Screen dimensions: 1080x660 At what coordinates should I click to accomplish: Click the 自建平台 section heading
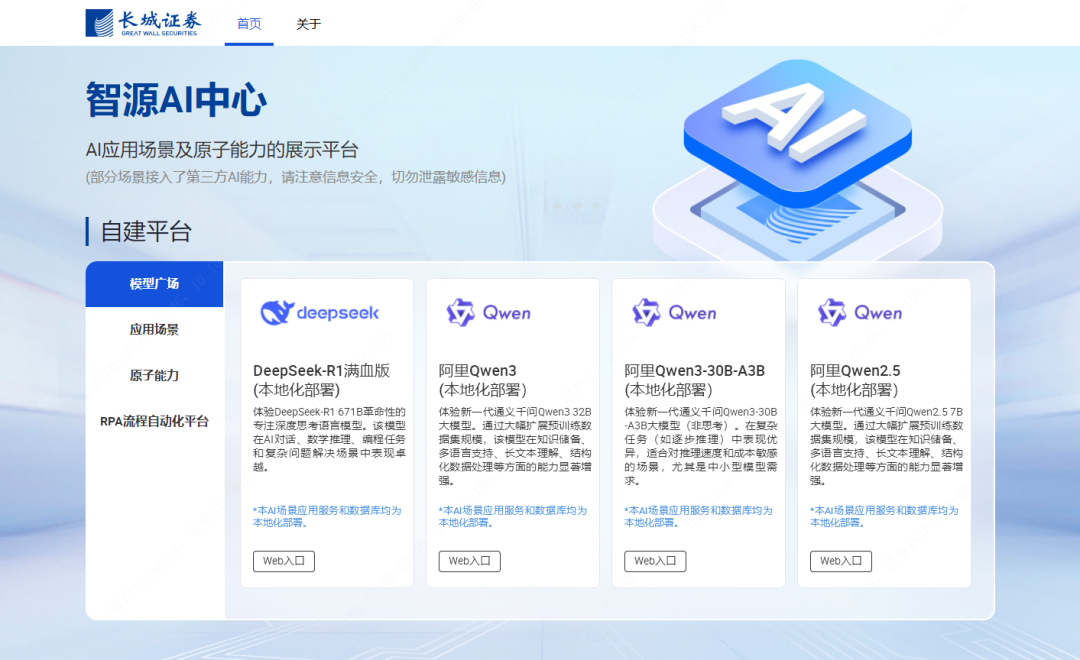pyautogui.click(x=146, y=231)
